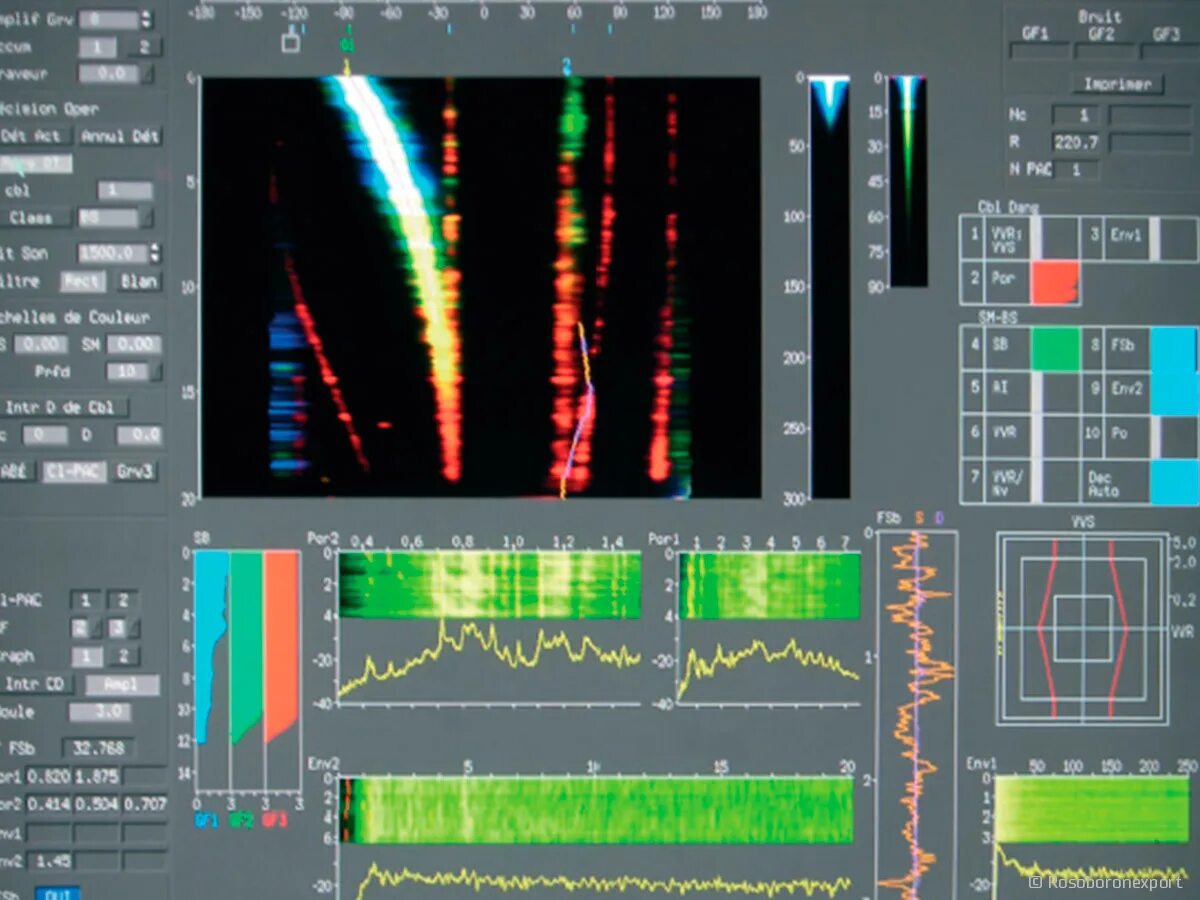Screen dimensions: 1200x900
Task: Open the Class type dropdown
Action: click(x=115, y=217)
